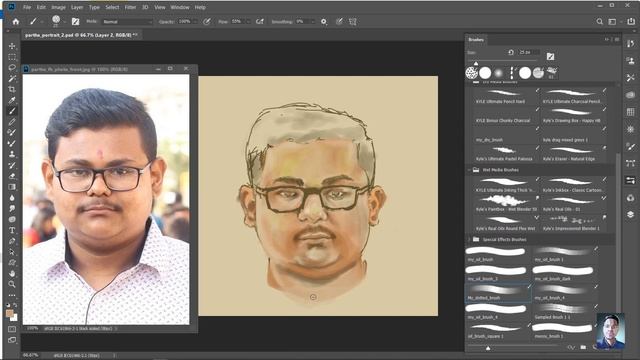Expand the Special Effects Brushes group
640x360 pixels.
click(x=469, y=240)
